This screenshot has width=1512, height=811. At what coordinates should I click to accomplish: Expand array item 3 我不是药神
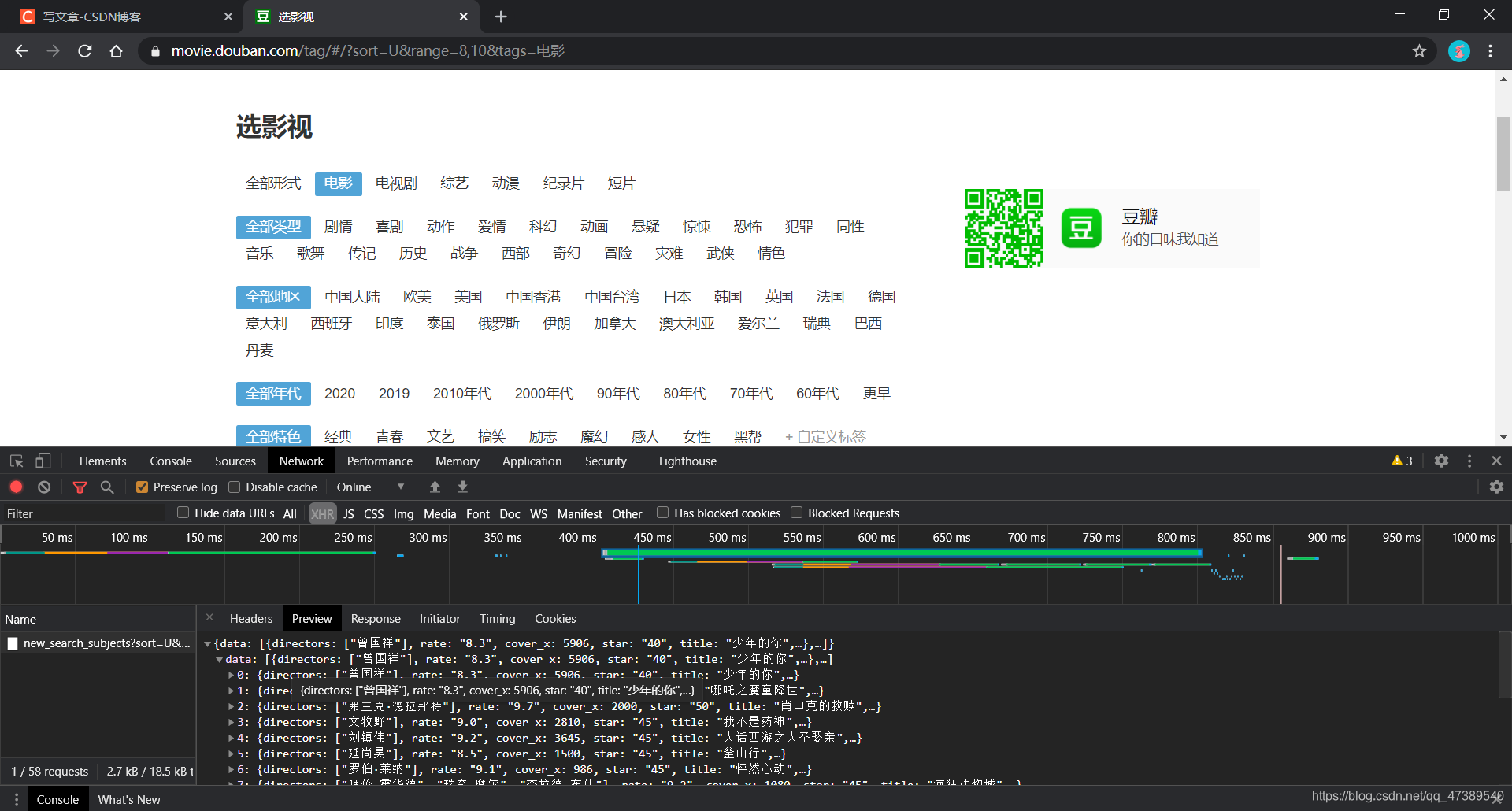point(231,723)
